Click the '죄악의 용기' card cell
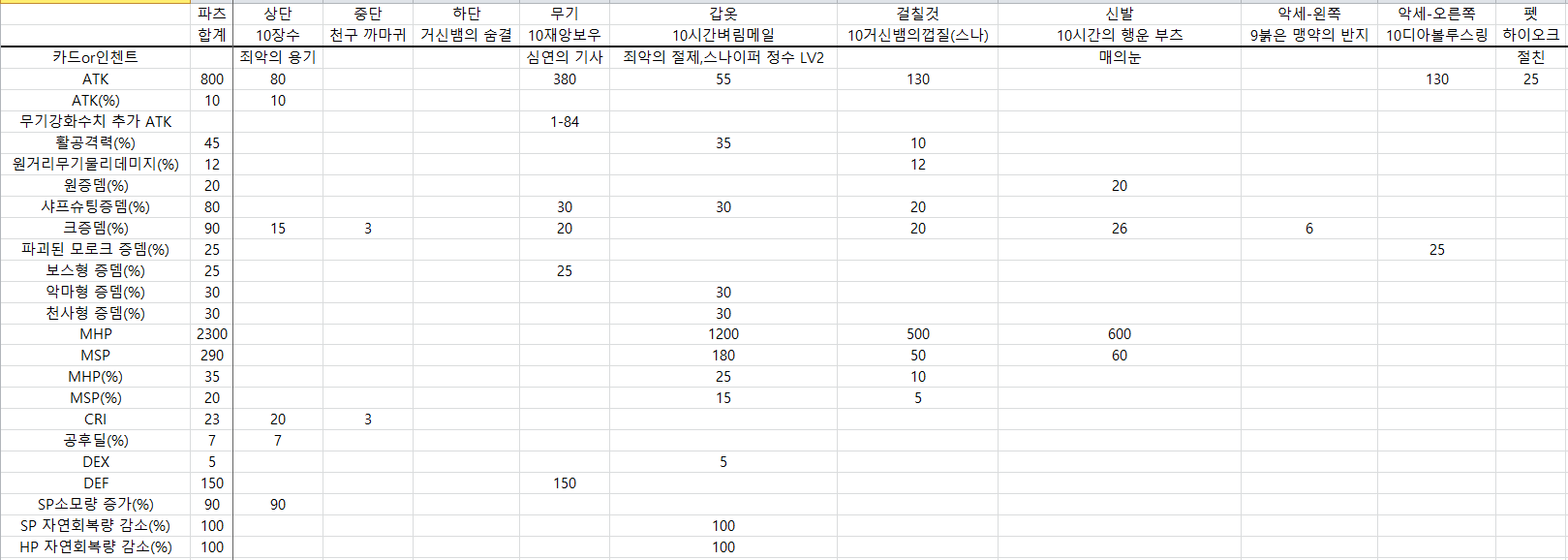1568x560 pixels. tap(278, 57)
